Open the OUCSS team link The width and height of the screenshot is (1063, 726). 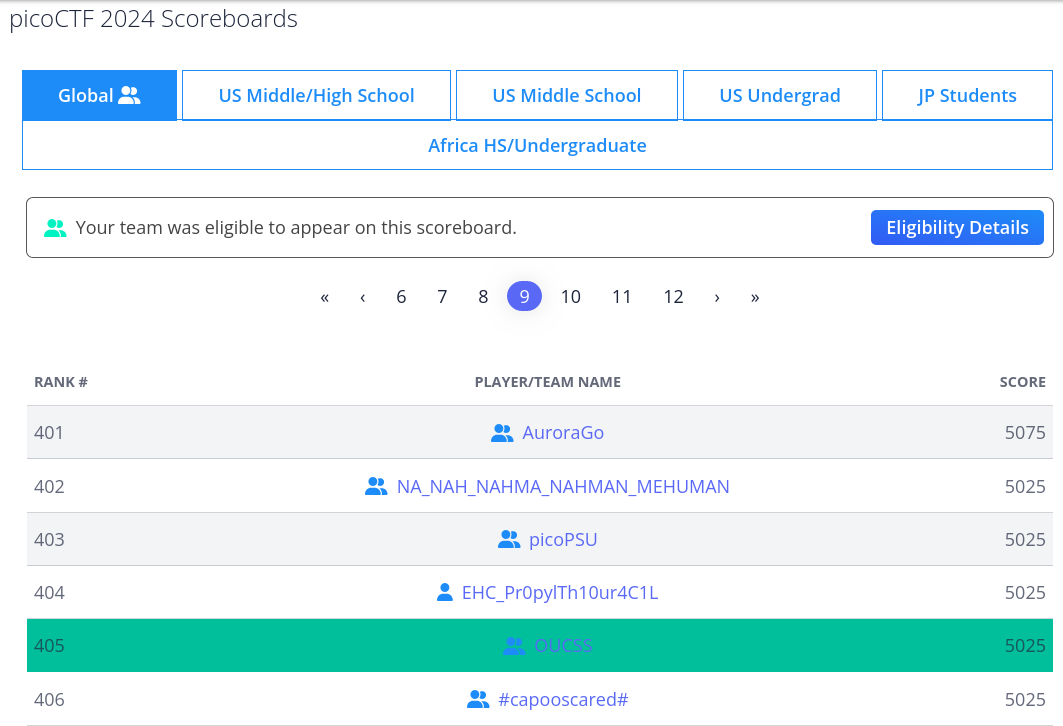(563, 645)
